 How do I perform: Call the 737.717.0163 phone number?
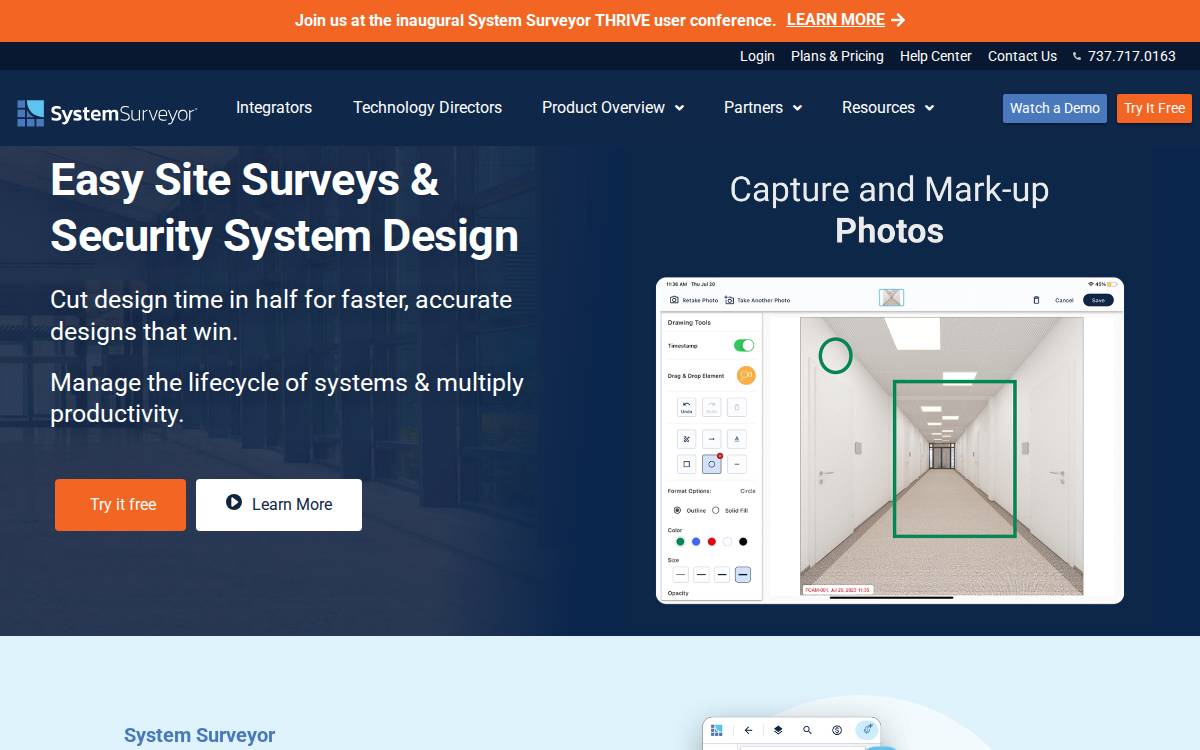coord(1132,56)
